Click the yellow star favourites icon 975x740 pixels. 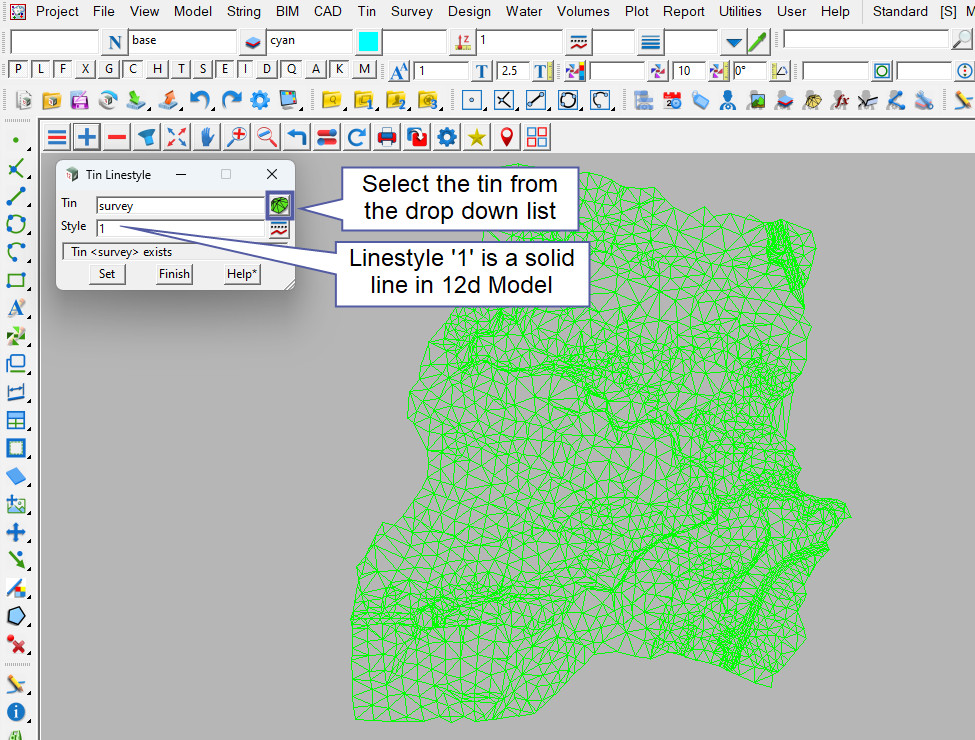pos(477,137)
